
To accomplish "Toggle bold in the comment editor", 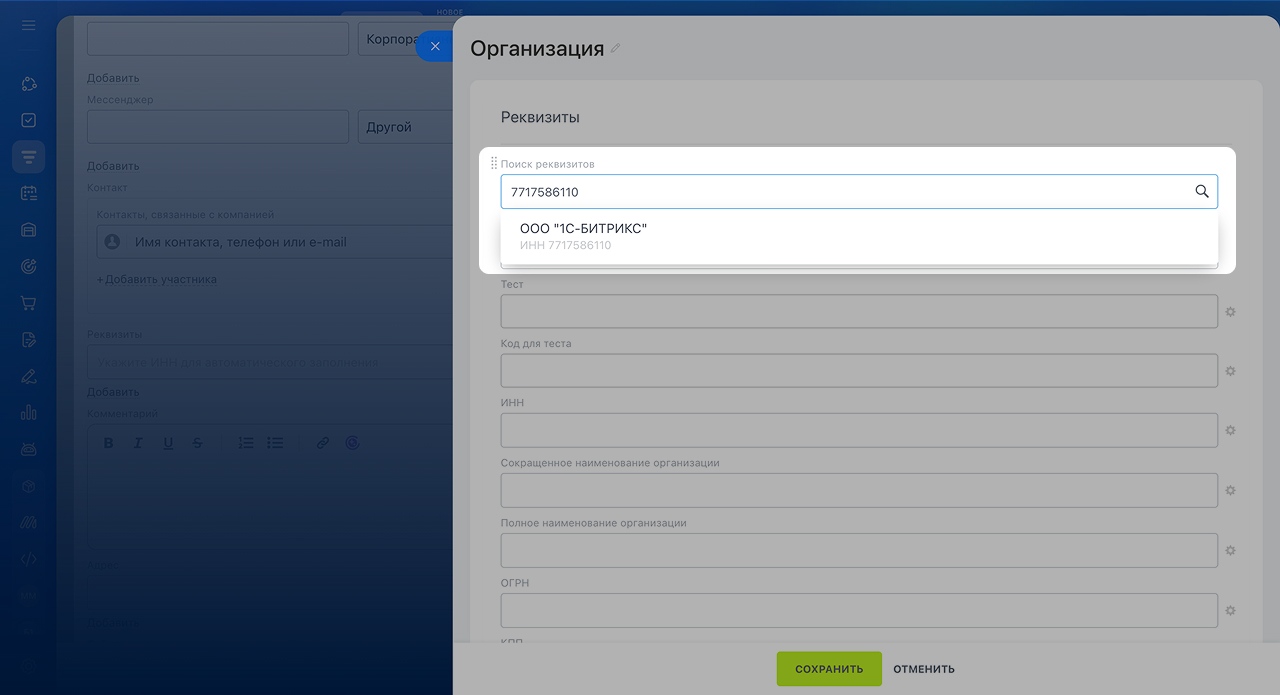I will click(109, 443).
